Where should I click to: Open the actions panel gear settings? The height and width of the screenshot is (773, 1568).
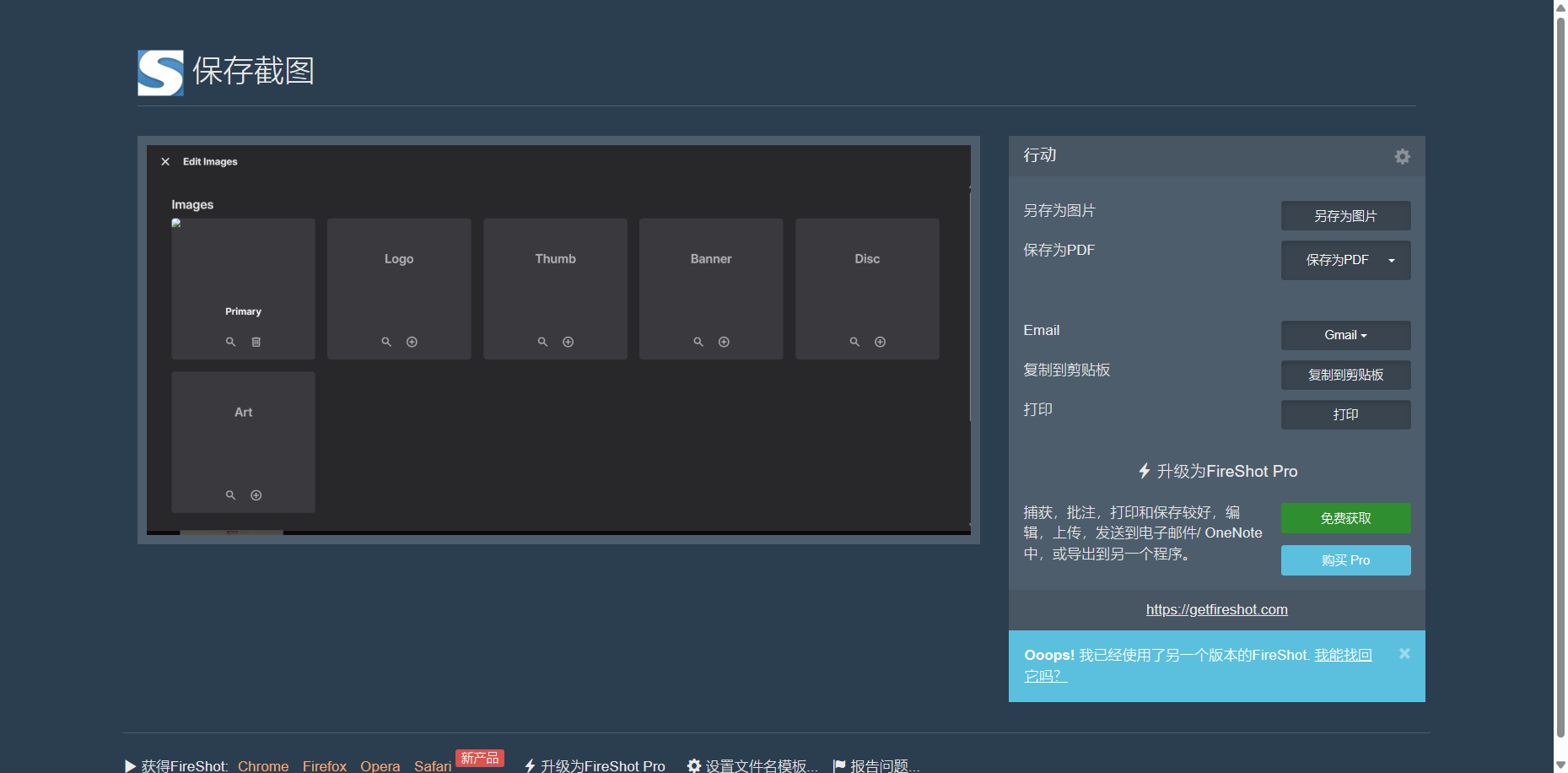point(1402,157)
